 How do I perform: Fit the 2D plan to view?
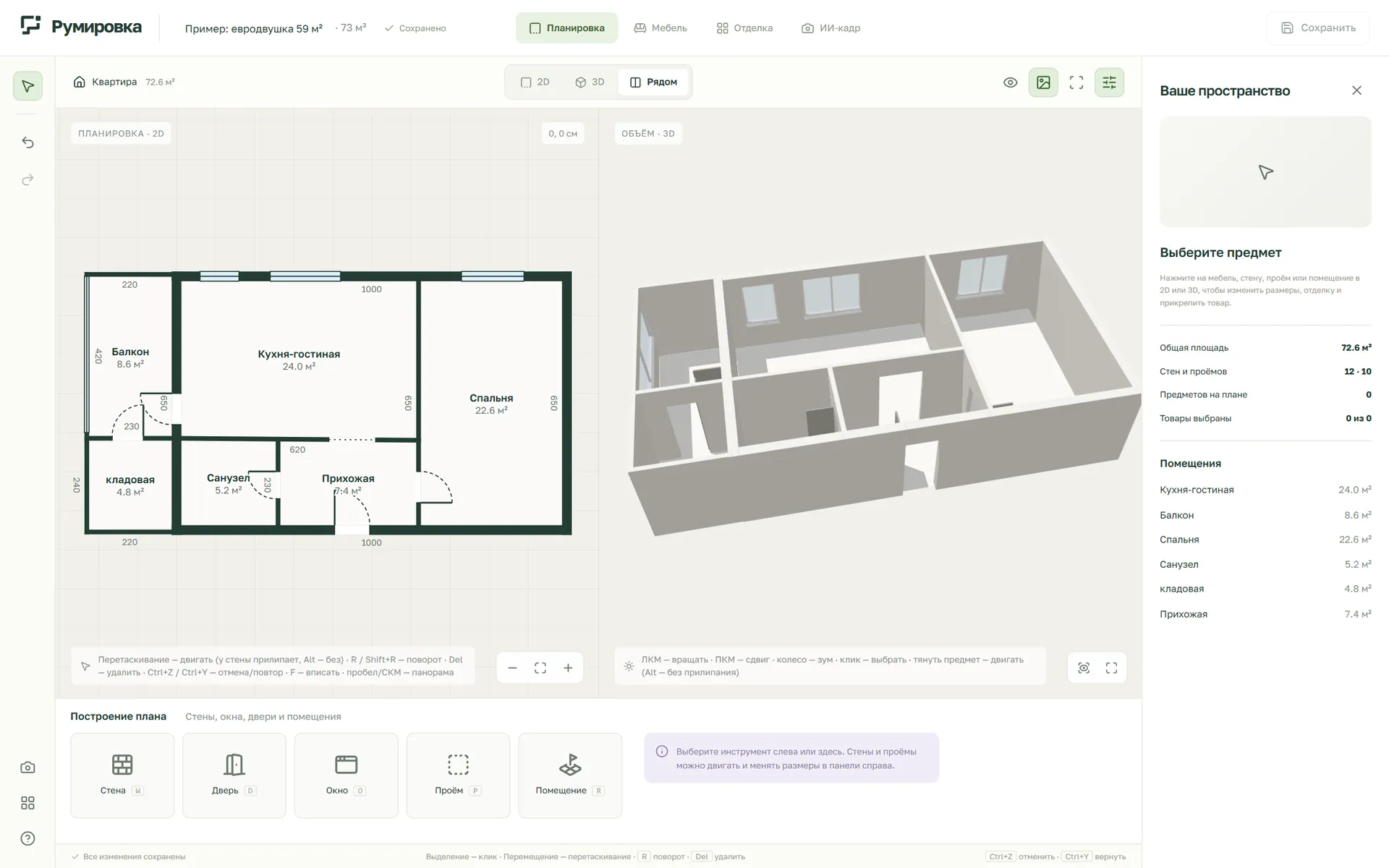540,668
